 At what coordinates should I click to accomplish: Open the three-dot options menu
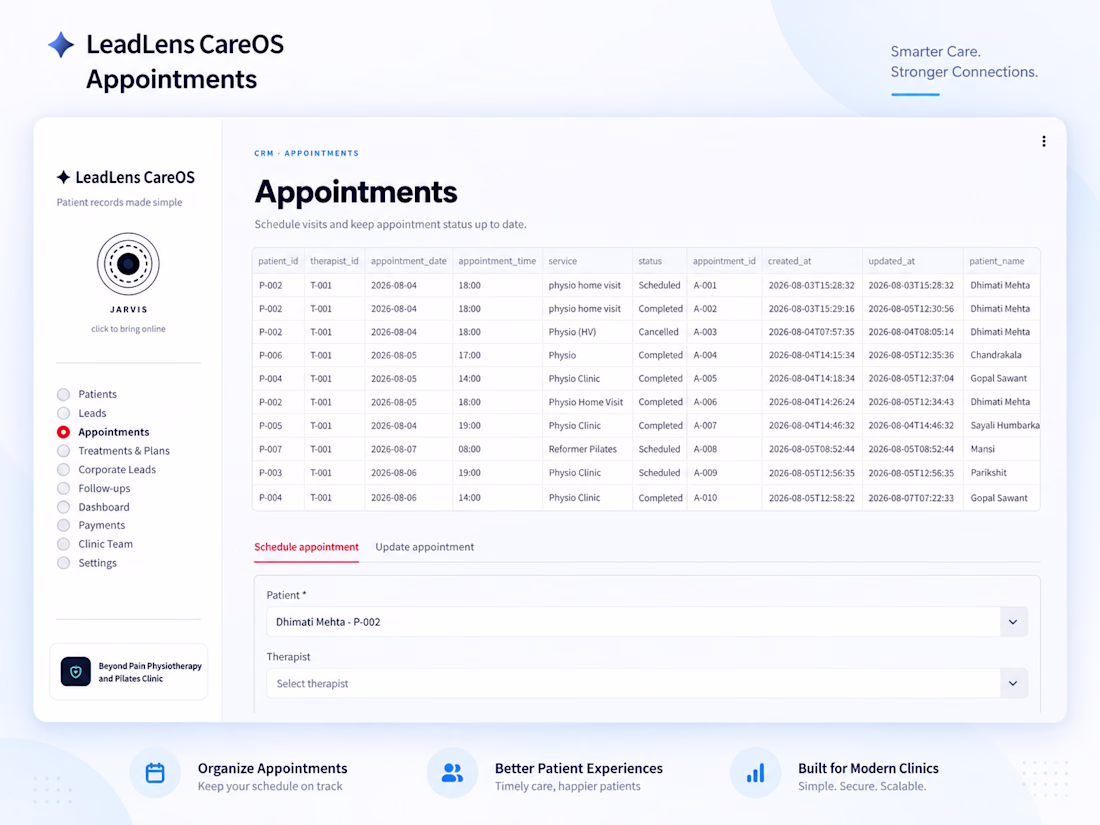click(1043, 142)
